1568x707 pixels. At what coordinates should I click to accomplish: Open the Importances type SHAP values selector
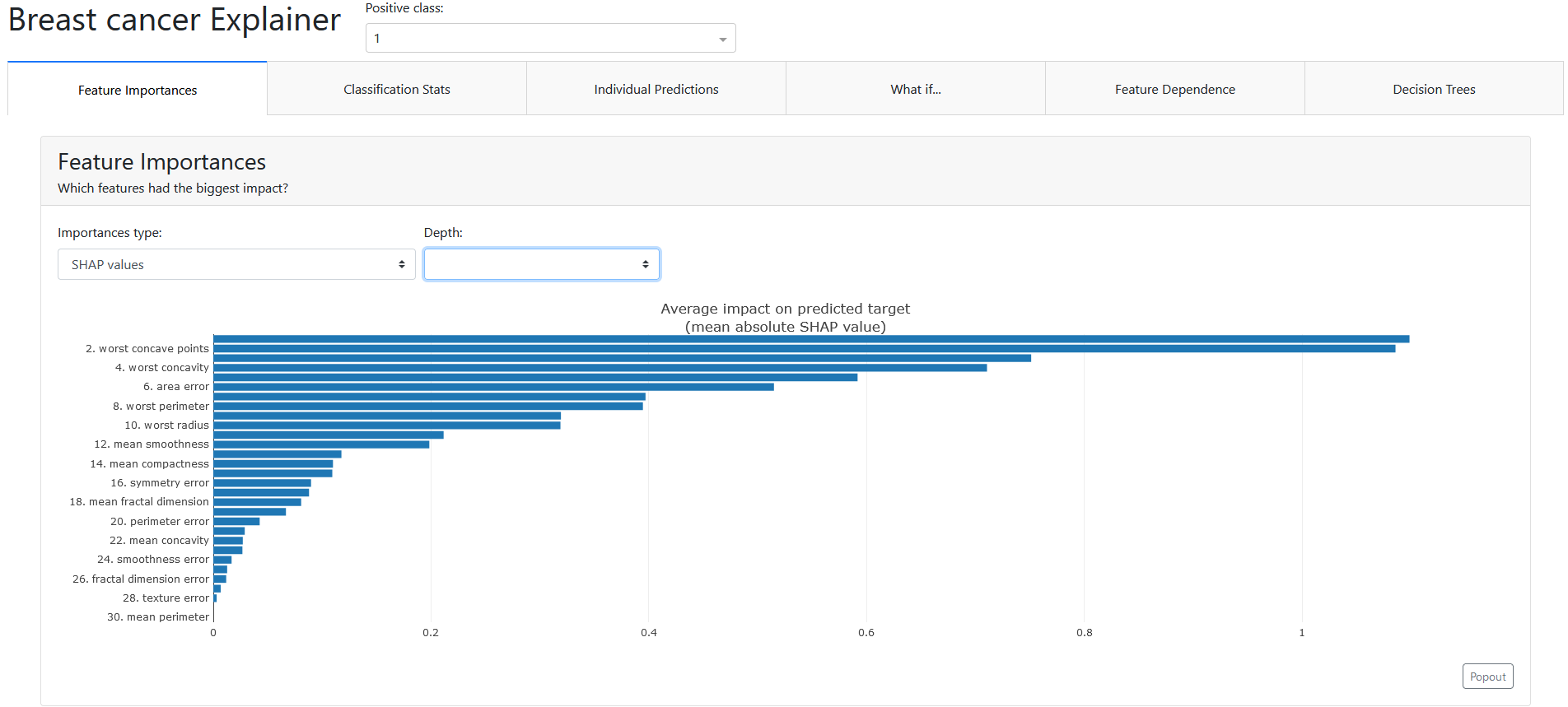[236, 264]
